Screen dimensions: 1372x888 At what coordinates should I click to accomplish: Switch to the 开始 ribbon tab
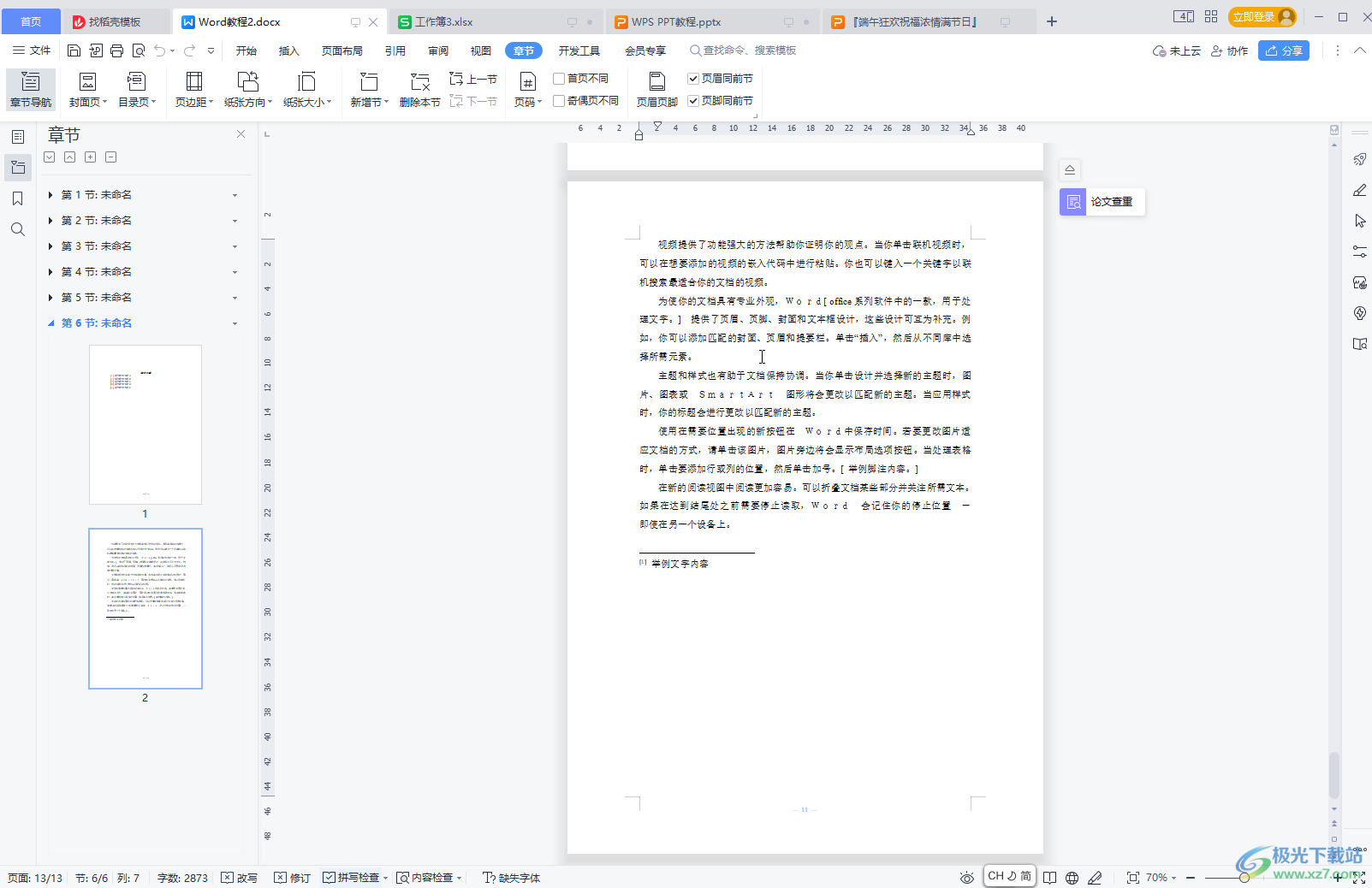[x=246, y=50]
